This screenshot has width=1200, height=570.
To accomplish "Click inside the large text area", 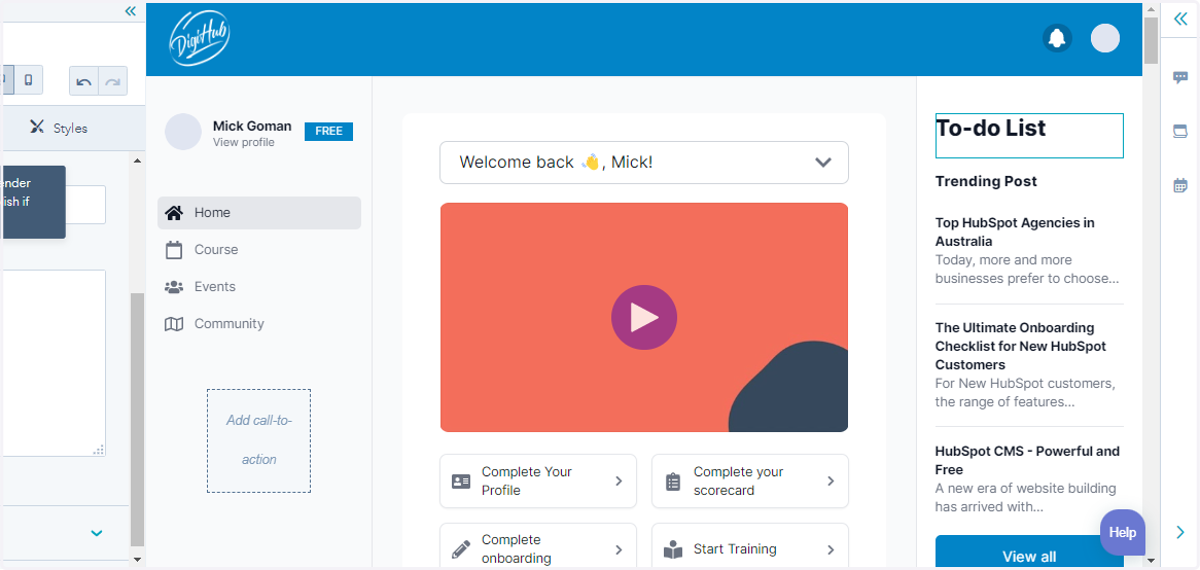I will click(x=54, y=363).
